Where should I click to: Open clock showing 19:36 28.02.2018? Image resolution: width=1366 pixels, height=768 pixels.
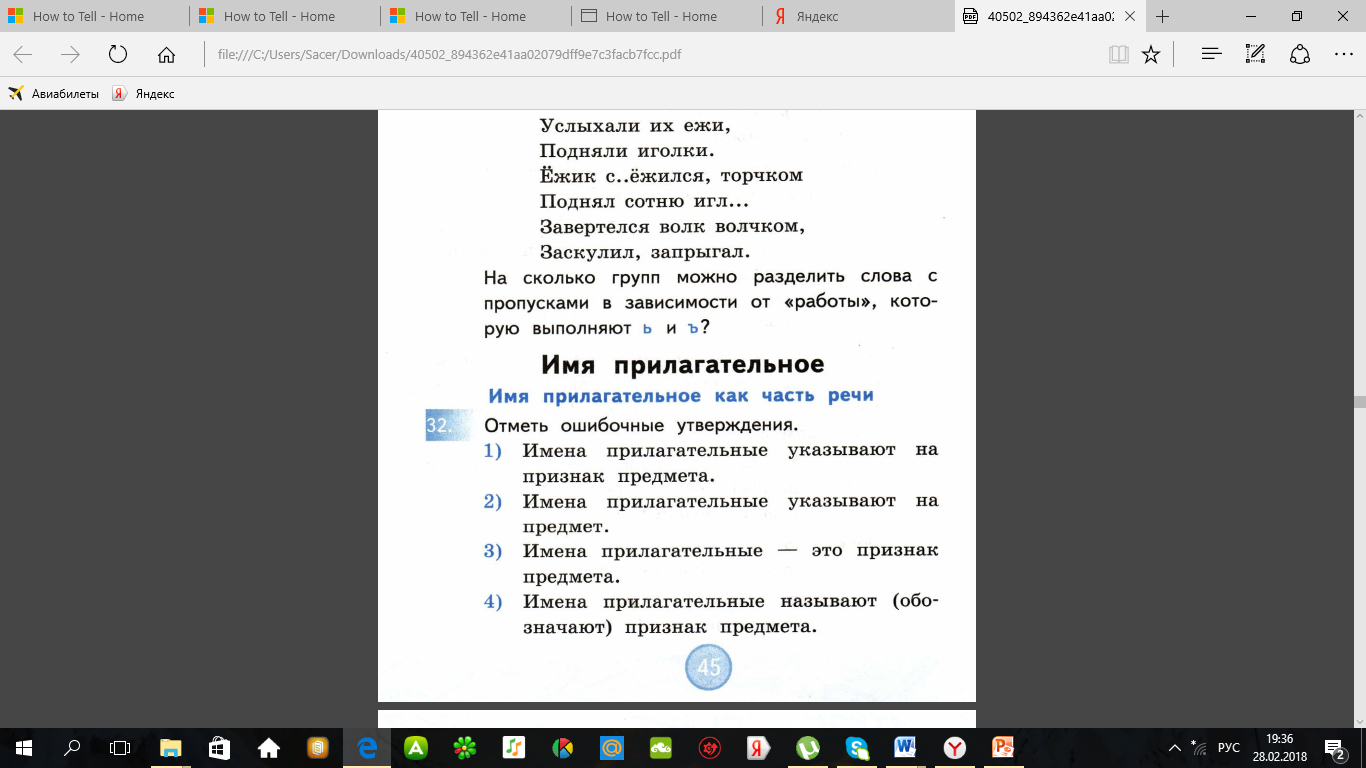coord(1279,747)
